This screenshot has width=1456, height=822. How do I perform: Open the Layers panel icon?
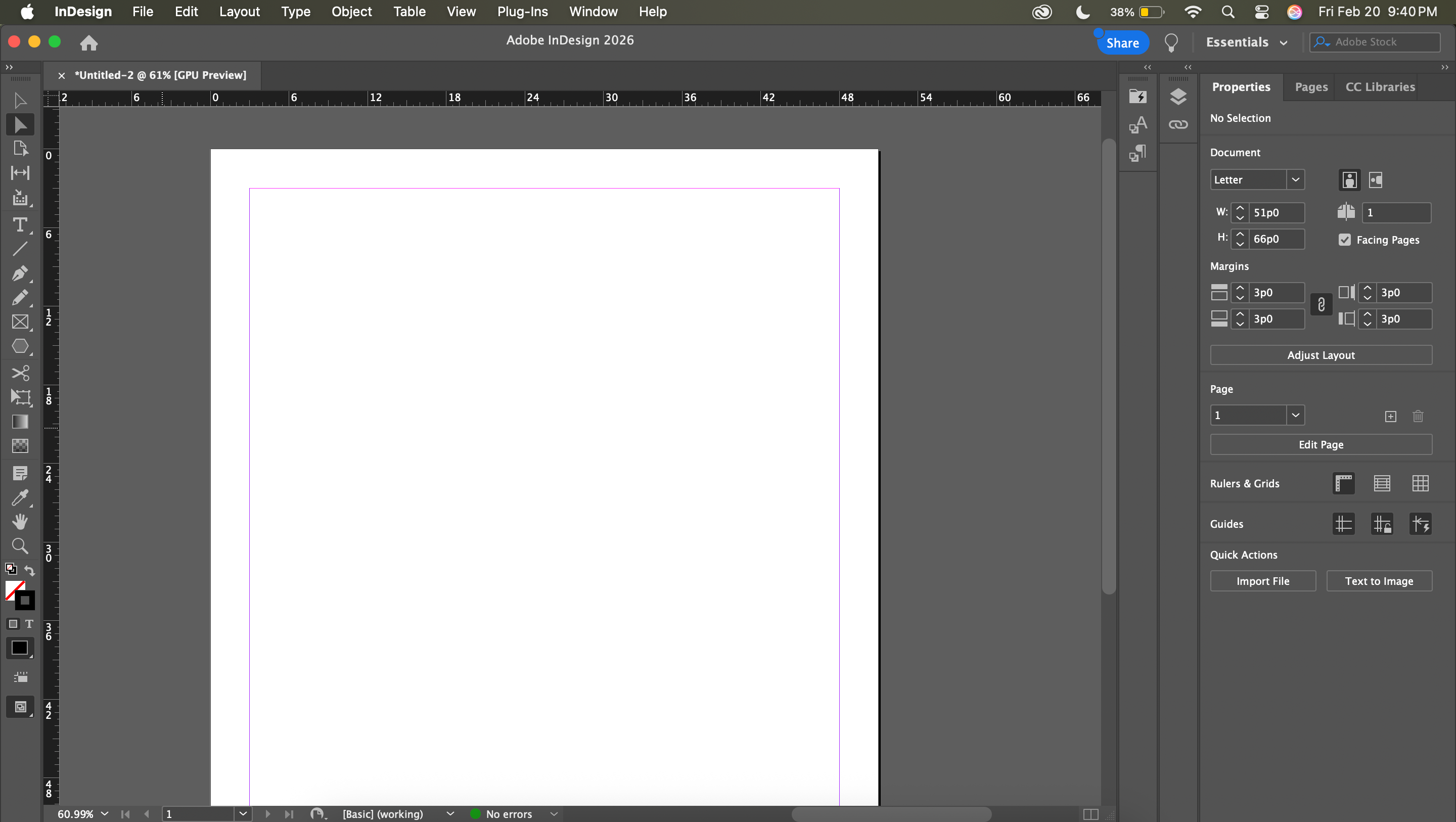1178,97
